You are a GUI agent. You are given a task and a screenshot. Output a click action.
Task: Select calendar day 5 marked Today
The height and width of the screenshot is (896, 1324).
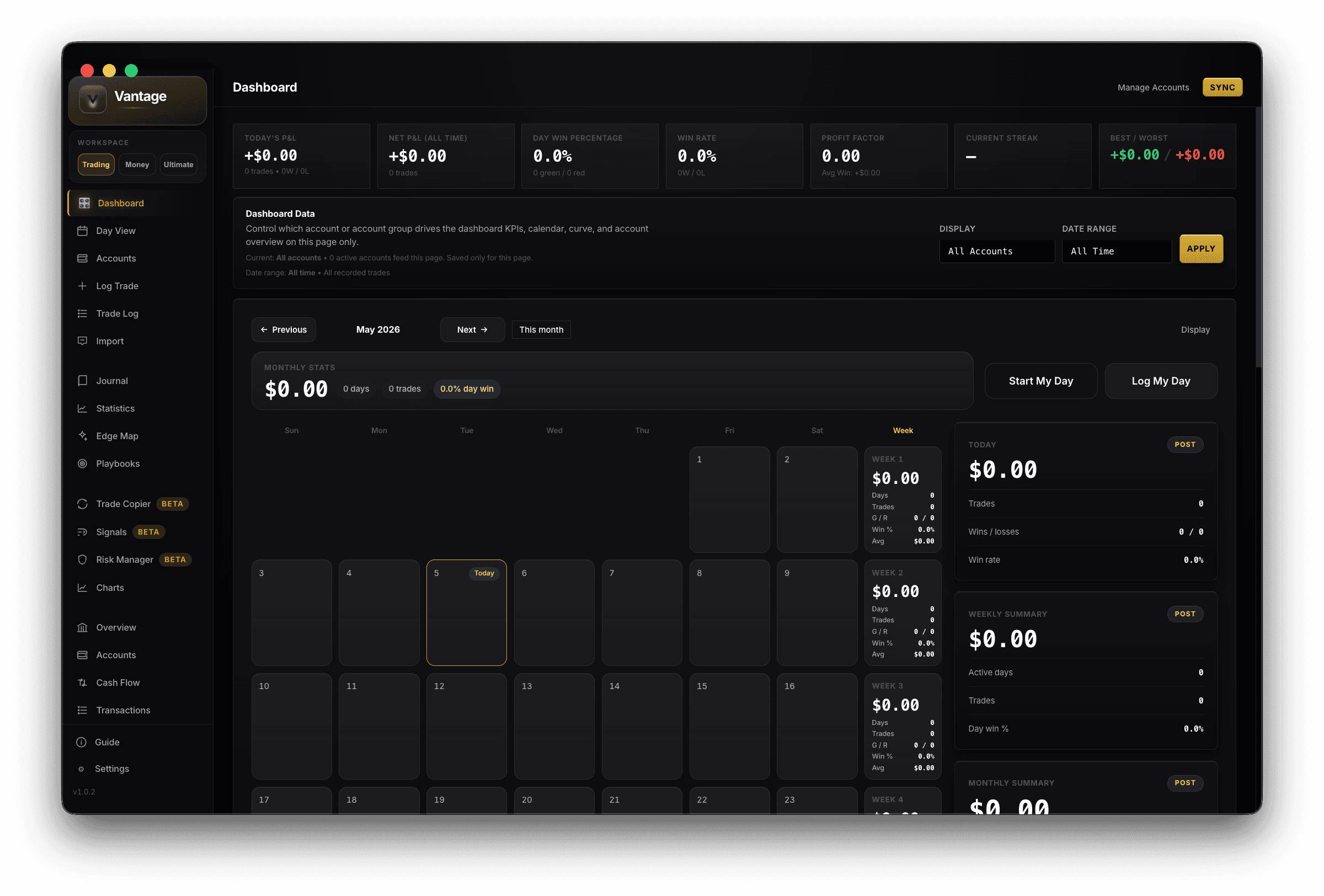click(466, 613)
